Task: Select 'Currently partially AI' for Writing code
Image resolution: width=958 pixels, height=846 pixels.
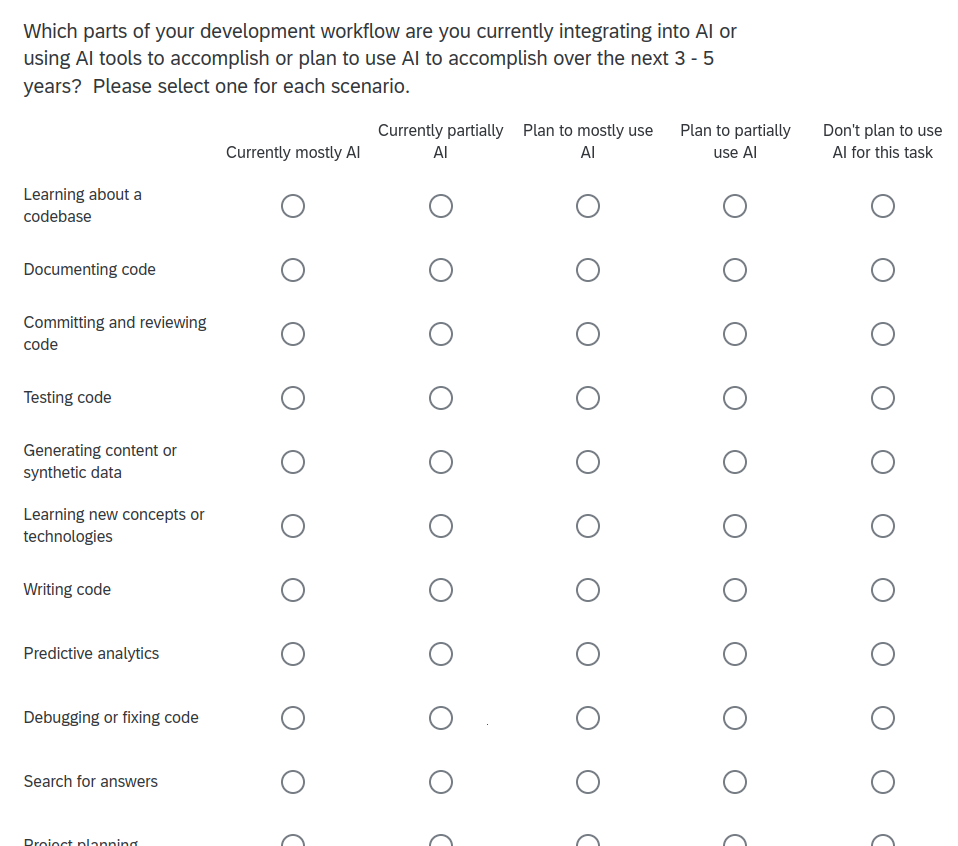Action: (x=441, y=590)
